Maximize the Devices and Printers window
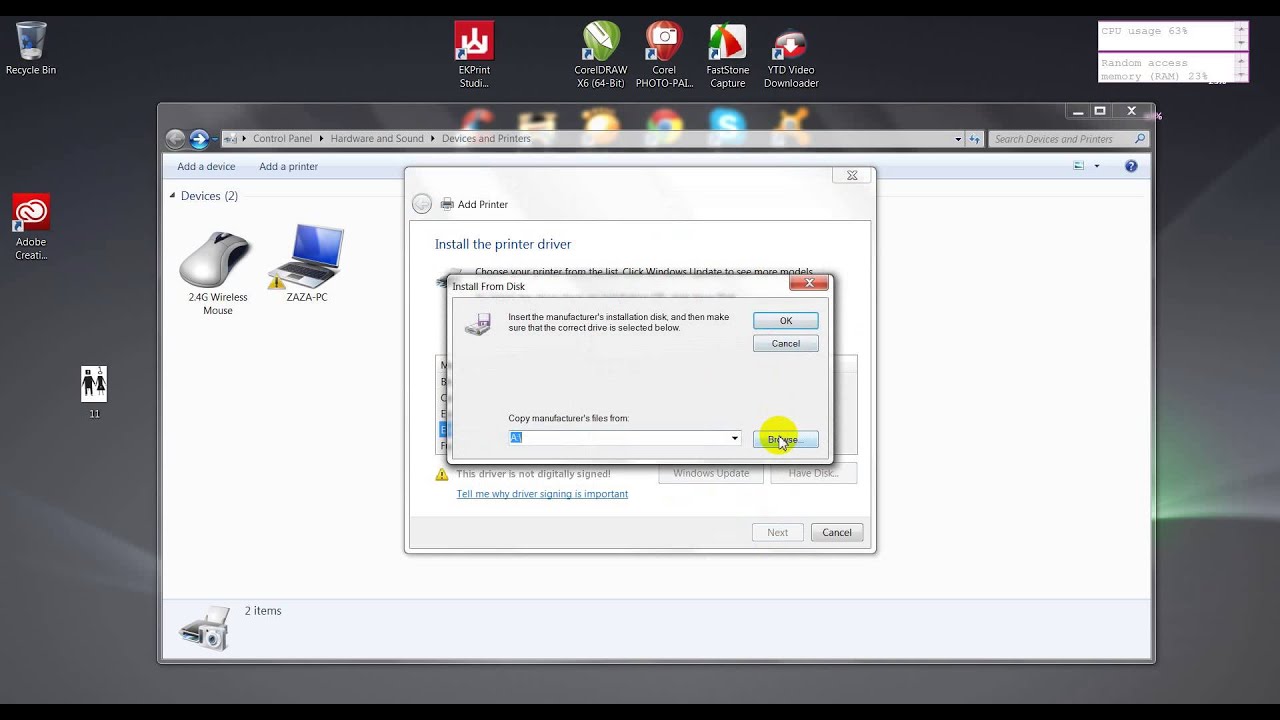The image size is (1280, 720). (x=1100, y=111)
